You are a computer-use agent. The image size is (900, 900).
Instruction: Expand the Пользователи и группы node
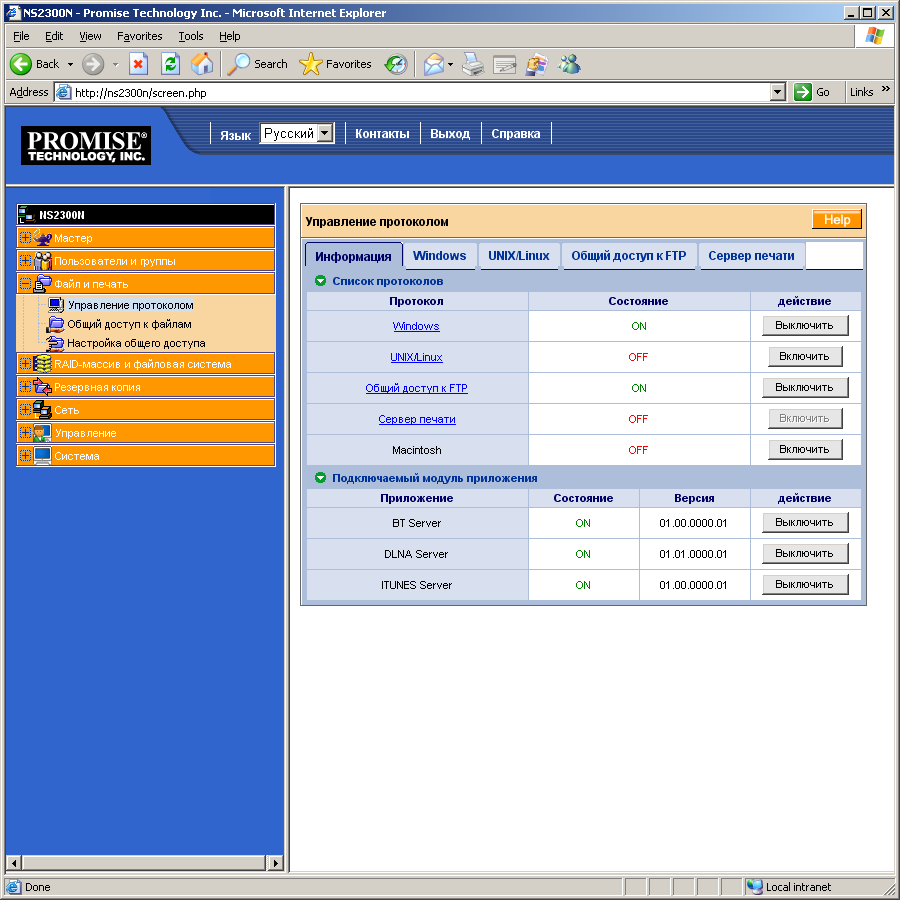point(25,260)
